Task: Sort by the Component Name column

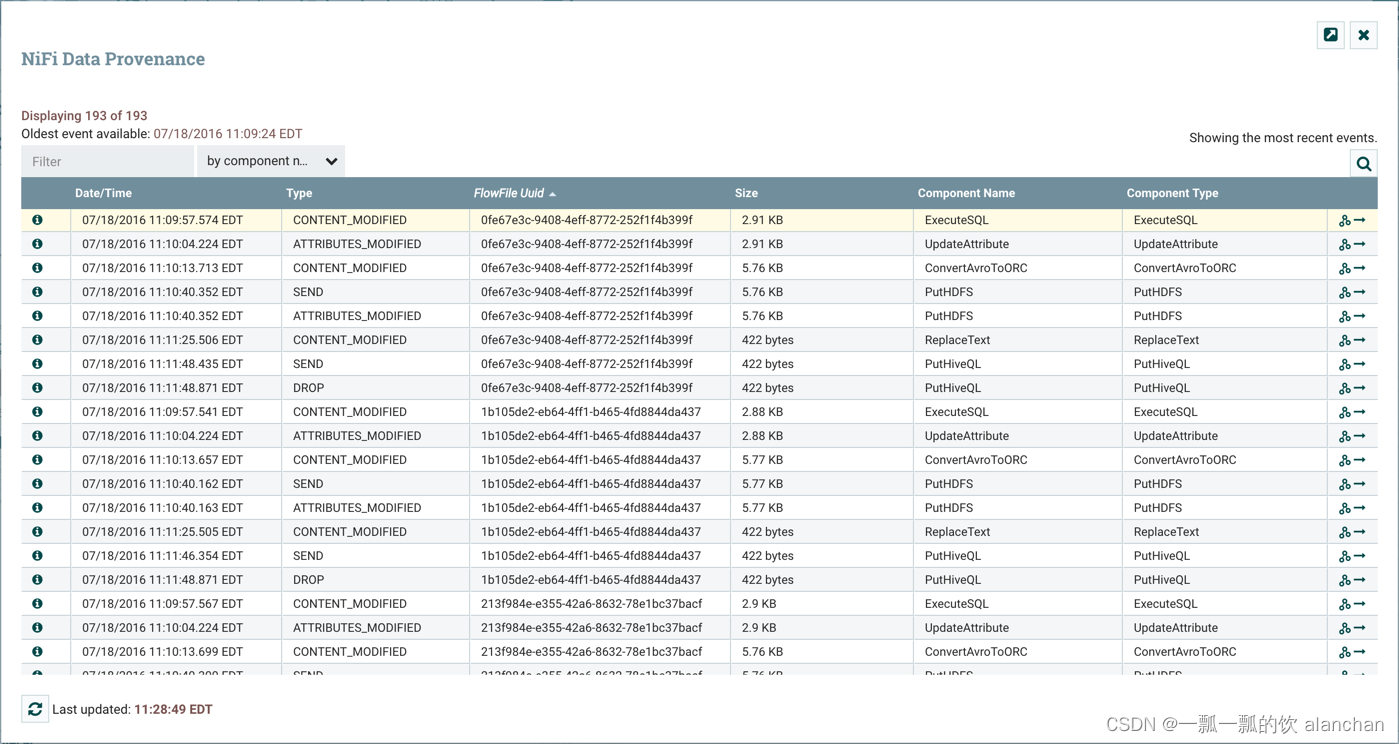Action: tap(966, 193)
